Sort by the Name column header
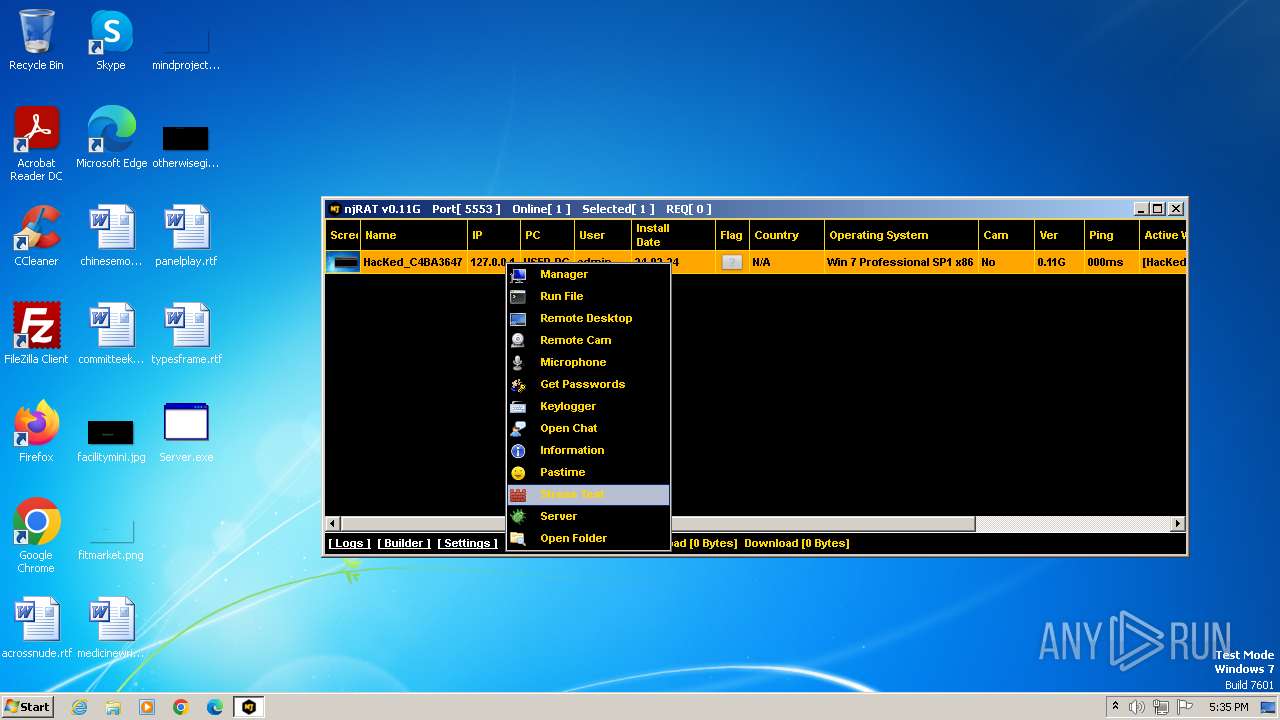Viewport: 1280px width, 720px height. point(414,236)
